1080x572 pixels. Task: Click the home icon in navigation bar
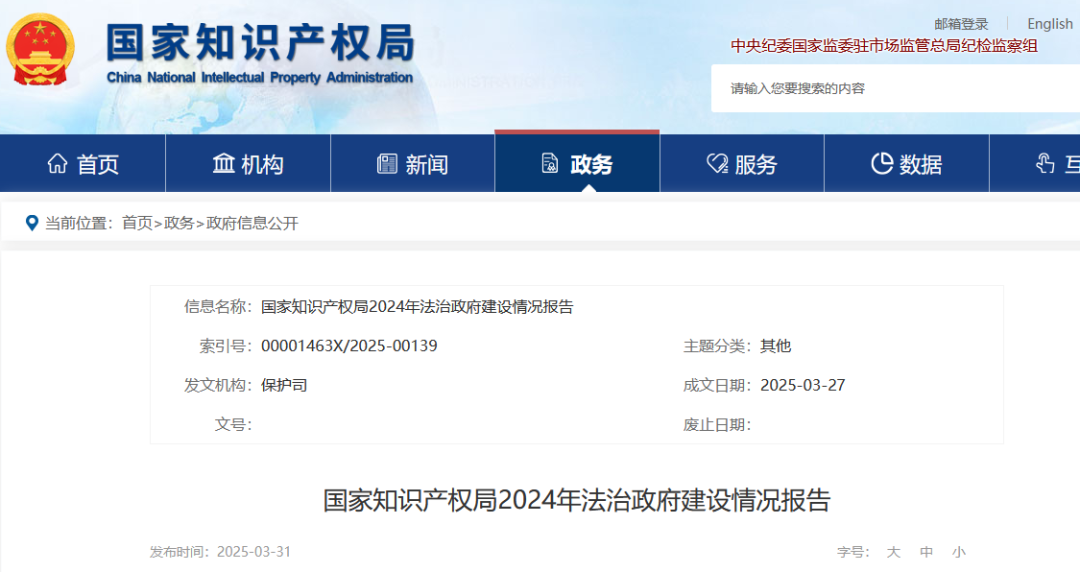point(58,164)
